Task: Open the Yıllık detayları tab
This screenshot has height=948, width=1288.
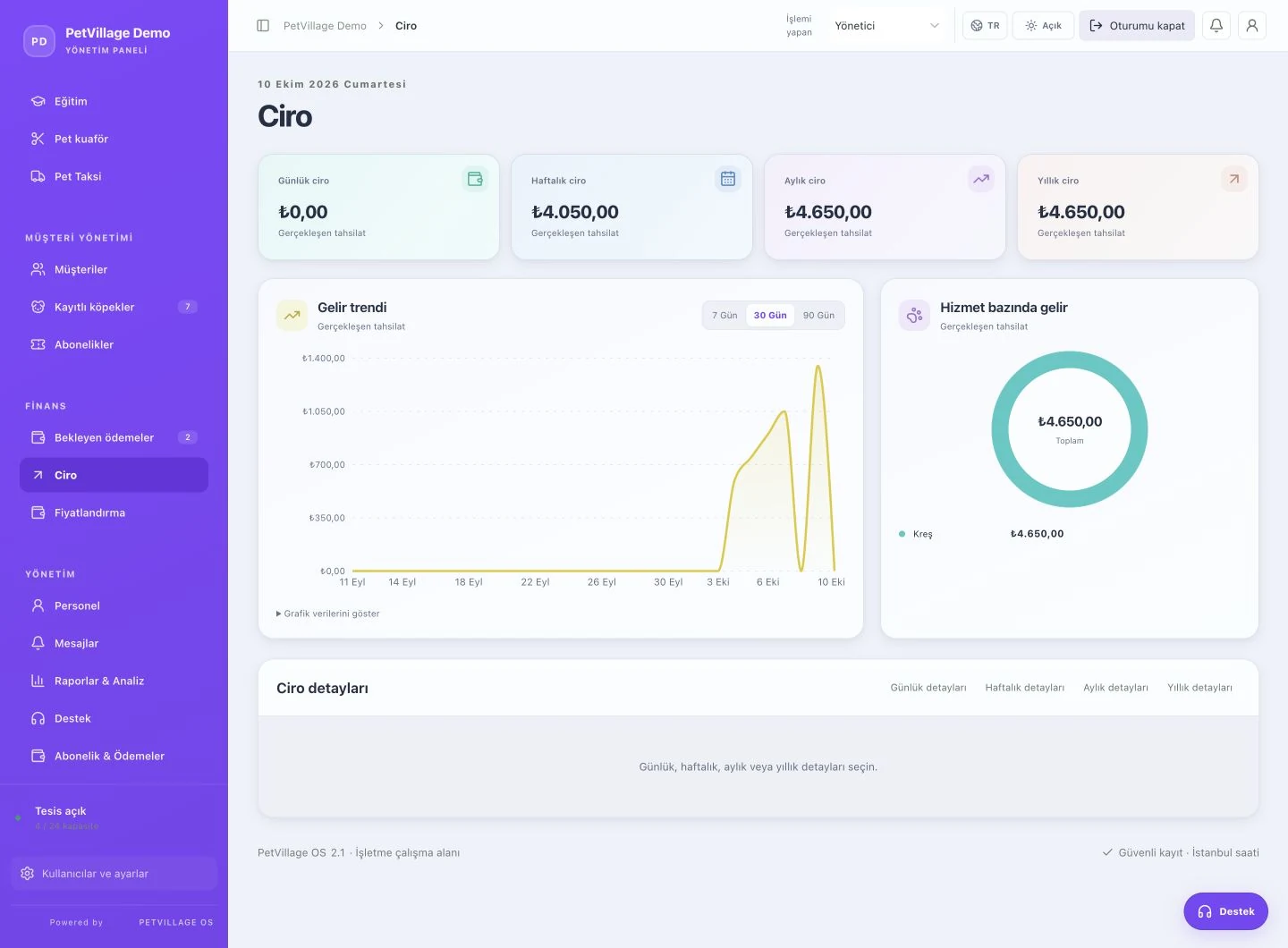Action: [1199, 688]
